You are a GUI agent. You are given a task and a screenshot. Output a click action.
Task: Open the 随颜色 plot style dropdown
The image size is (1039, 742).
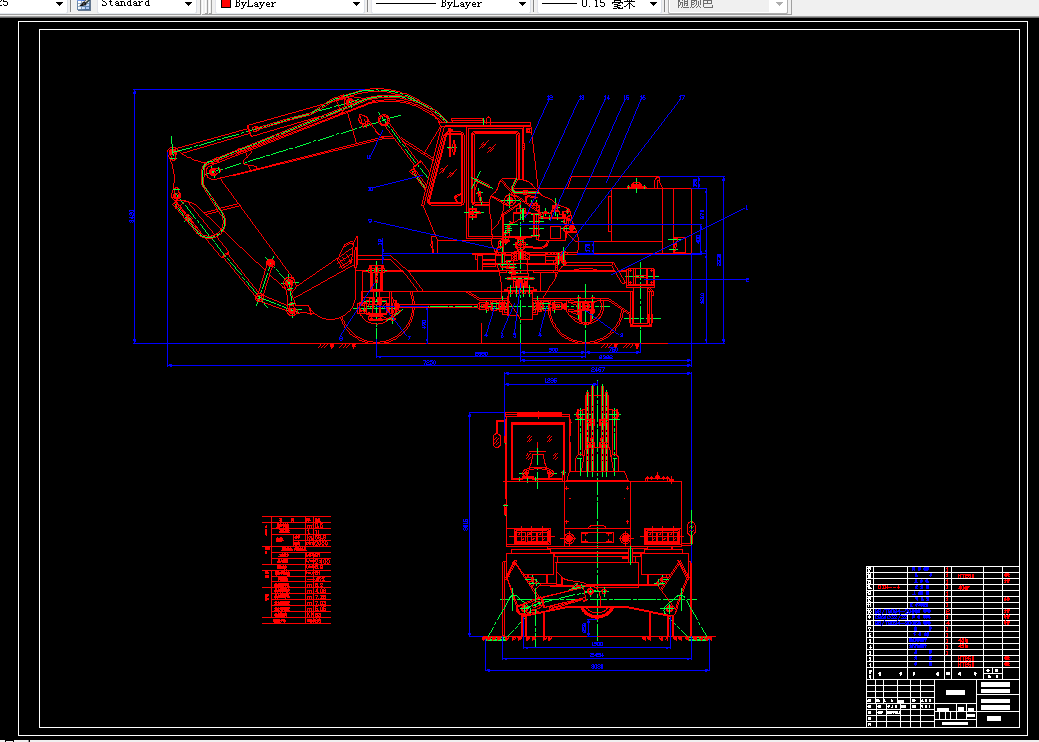point(780,5)
